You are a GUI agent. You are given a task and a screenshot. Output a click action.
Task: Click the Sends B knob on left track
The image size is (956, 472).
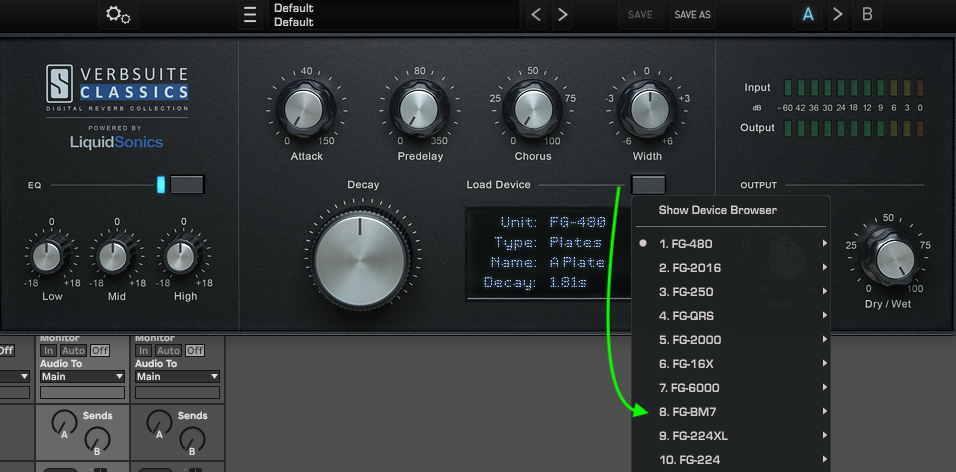[x=96, y=440]
